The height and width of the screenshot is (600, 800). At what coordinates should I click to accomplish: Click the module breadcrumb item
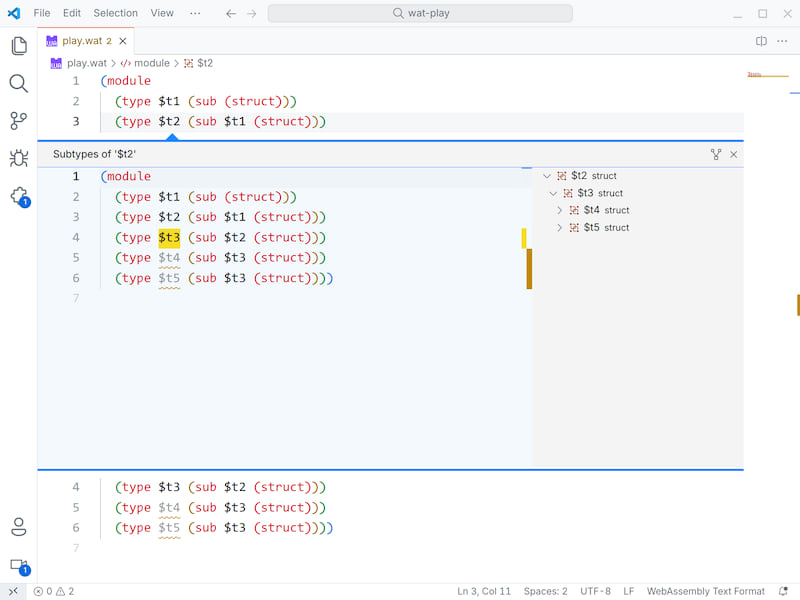point(151,63)
